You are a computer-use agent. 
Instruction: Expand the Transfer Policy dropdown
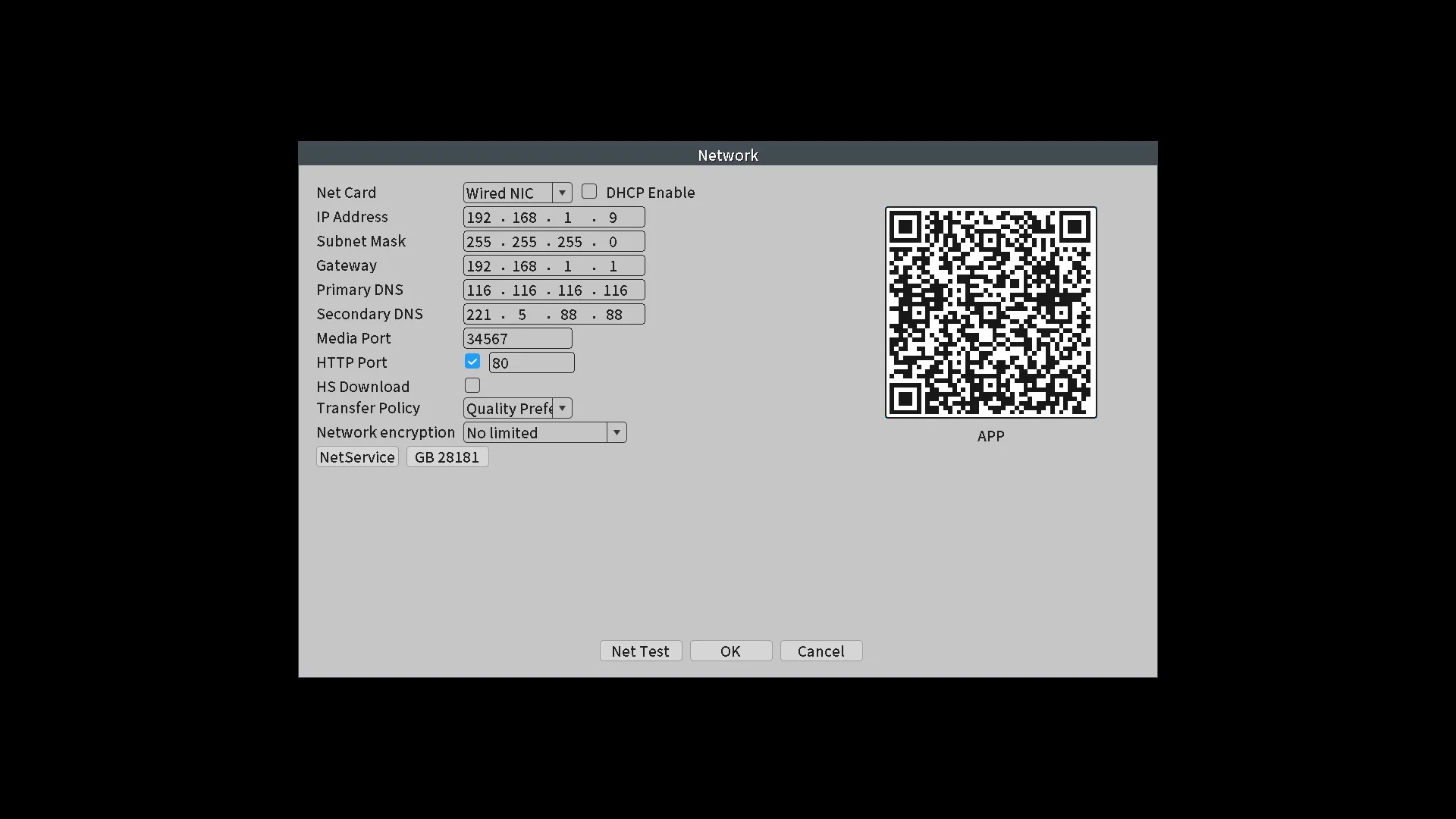tap(562, 408)
